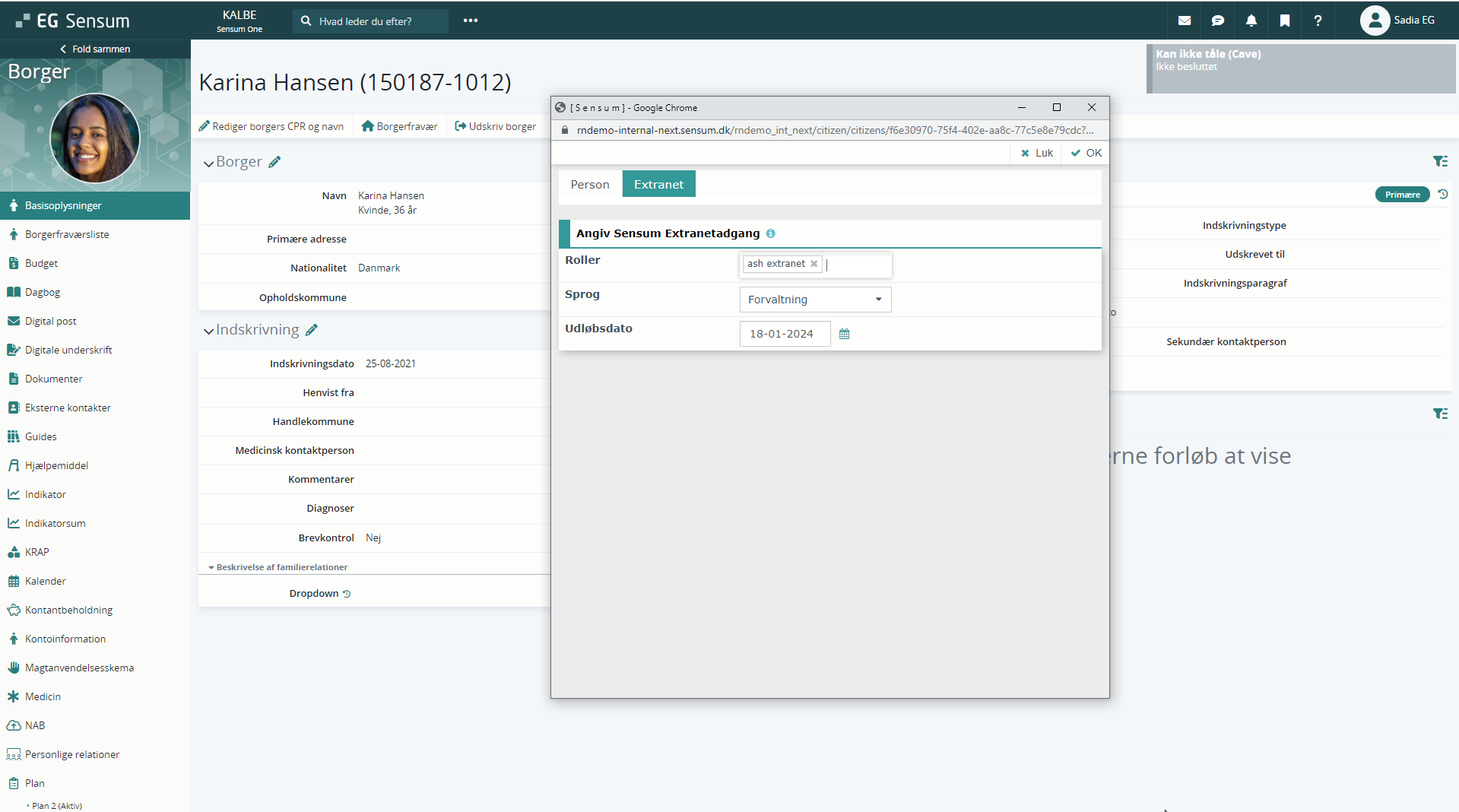Open Kalender in the sidebar
This screenshot has height=812, width=1459.
[95, 581]
